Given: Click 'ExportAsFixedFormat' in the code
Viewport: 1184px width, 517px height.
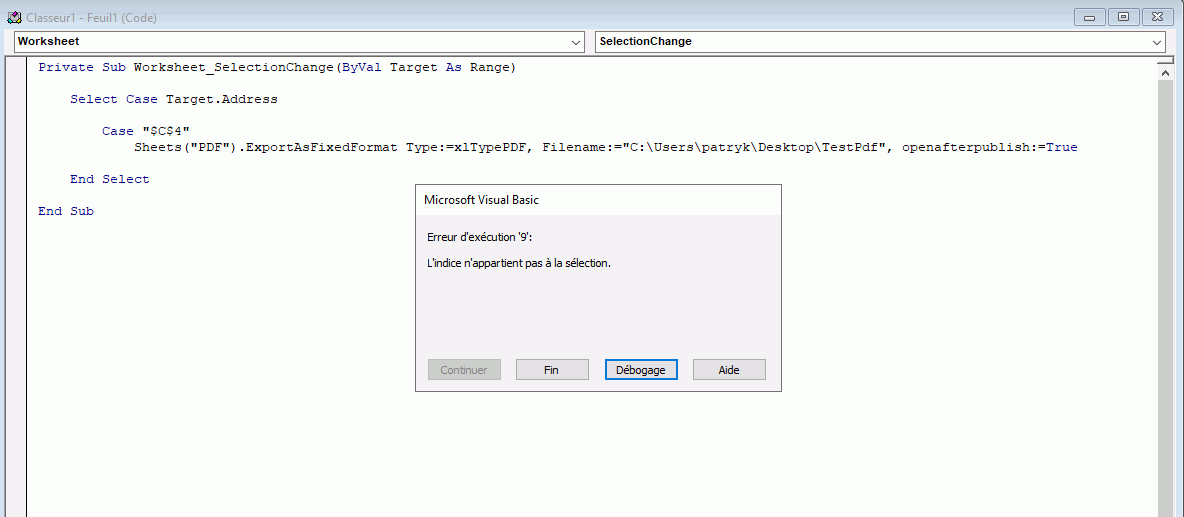Looking at the screenshot, I should click(x=324, y=148).
